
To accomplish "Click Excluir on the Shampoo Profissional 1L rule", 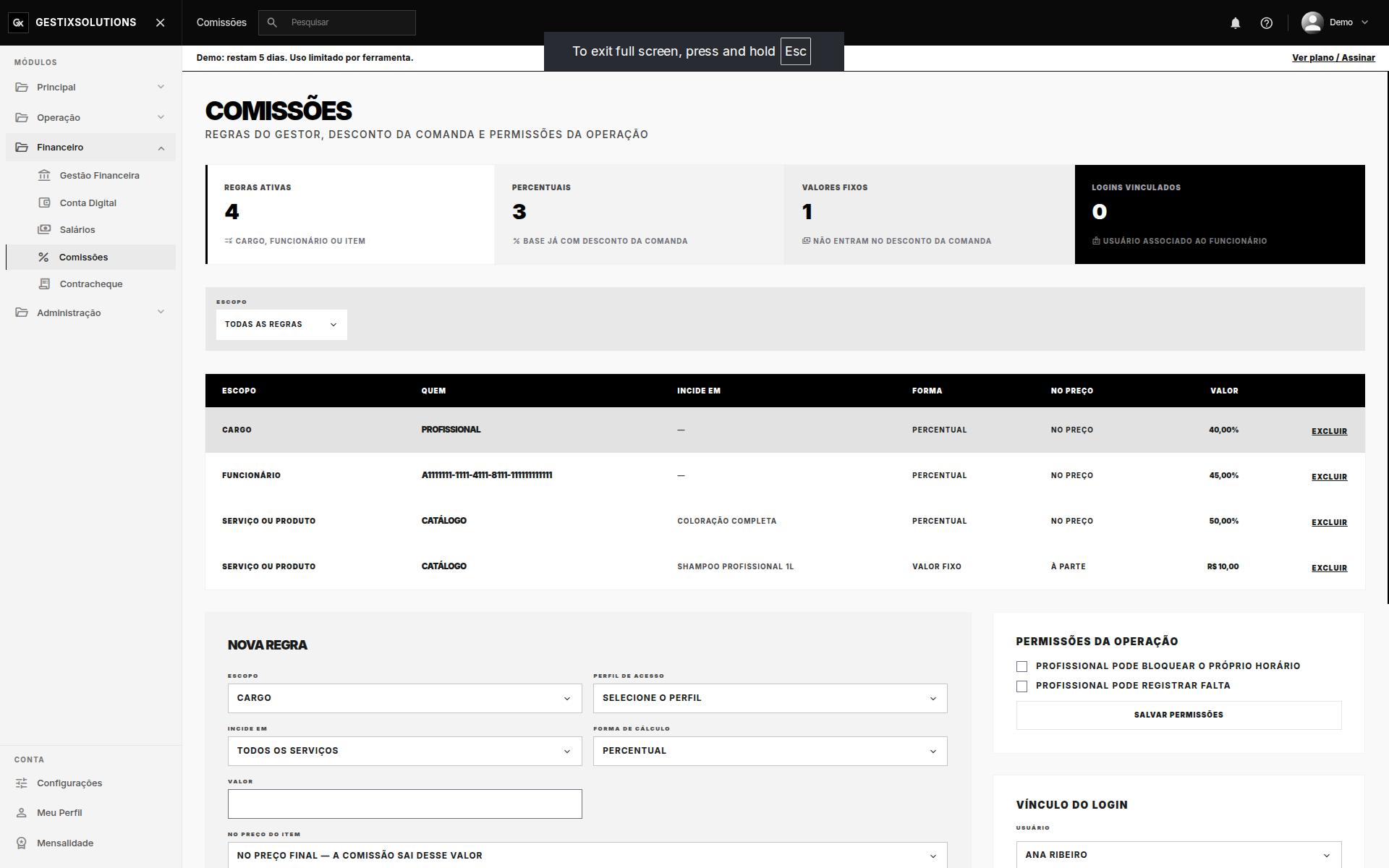I will [1329, 568].
